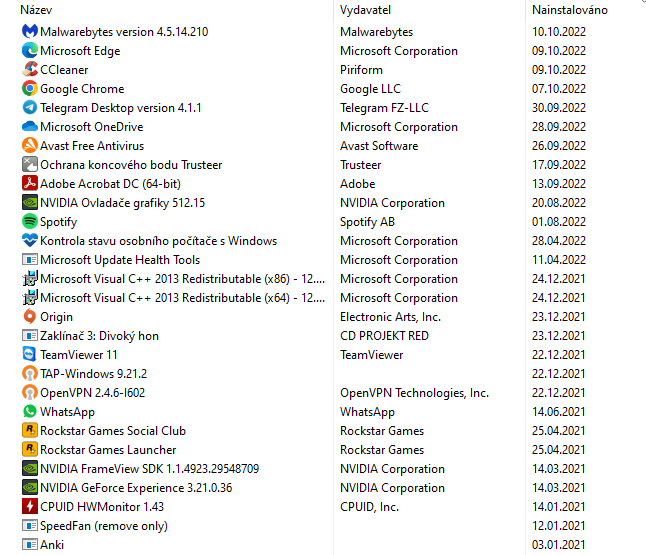Click publisher Google LLC cell
This screenshot has height=555, width=646.
370,89
